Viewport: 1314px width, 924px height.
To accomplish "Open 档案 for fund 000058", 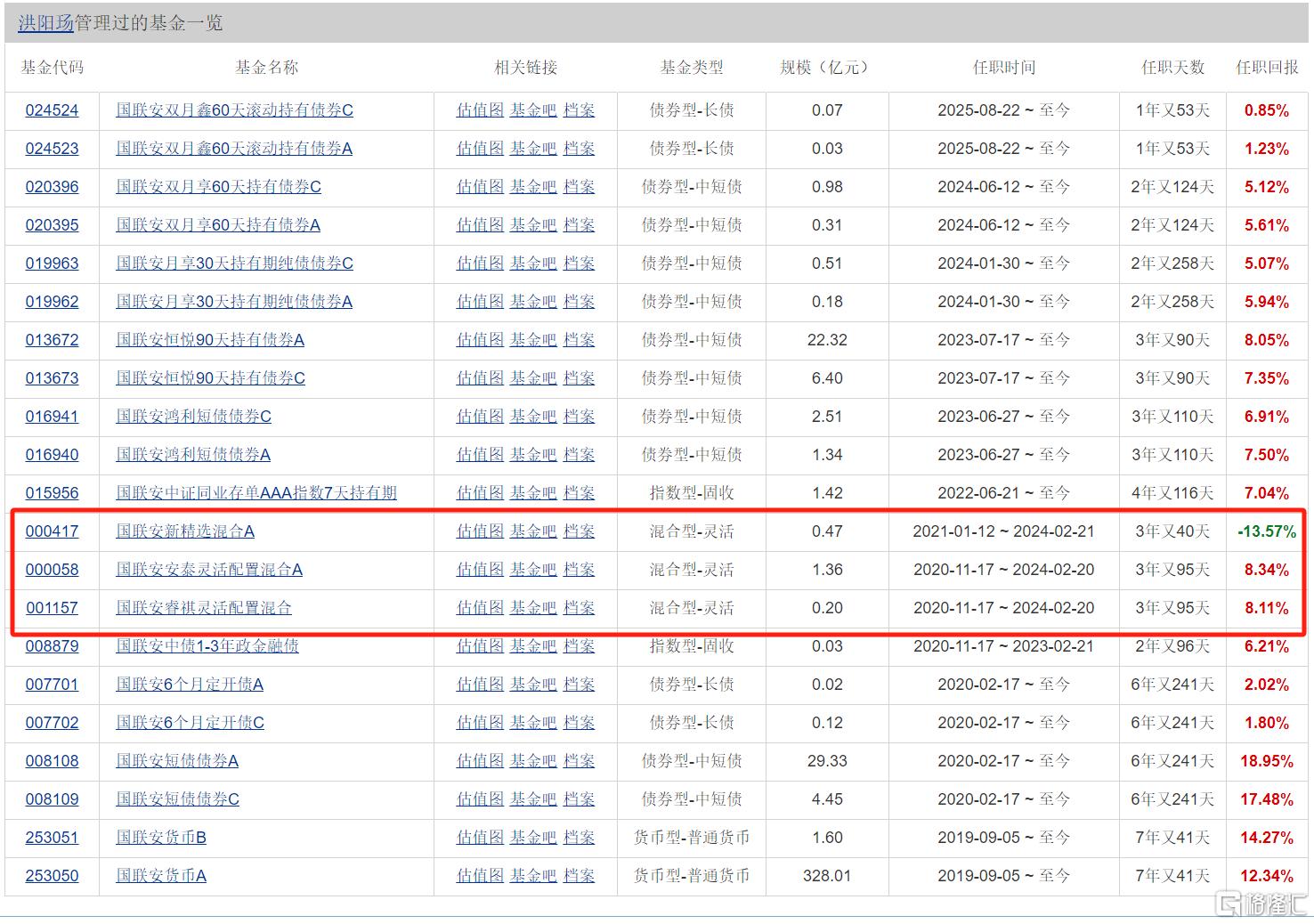I will click(x=579, y=570).
